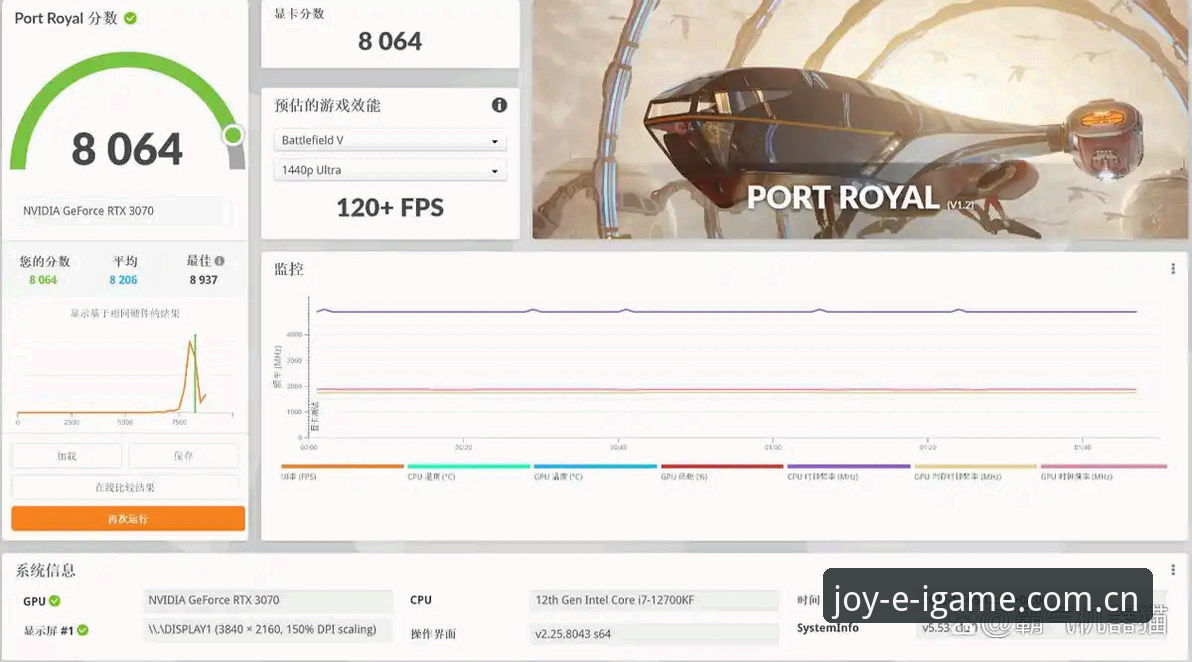Click the GPU name field in system info

coord(268,600)
